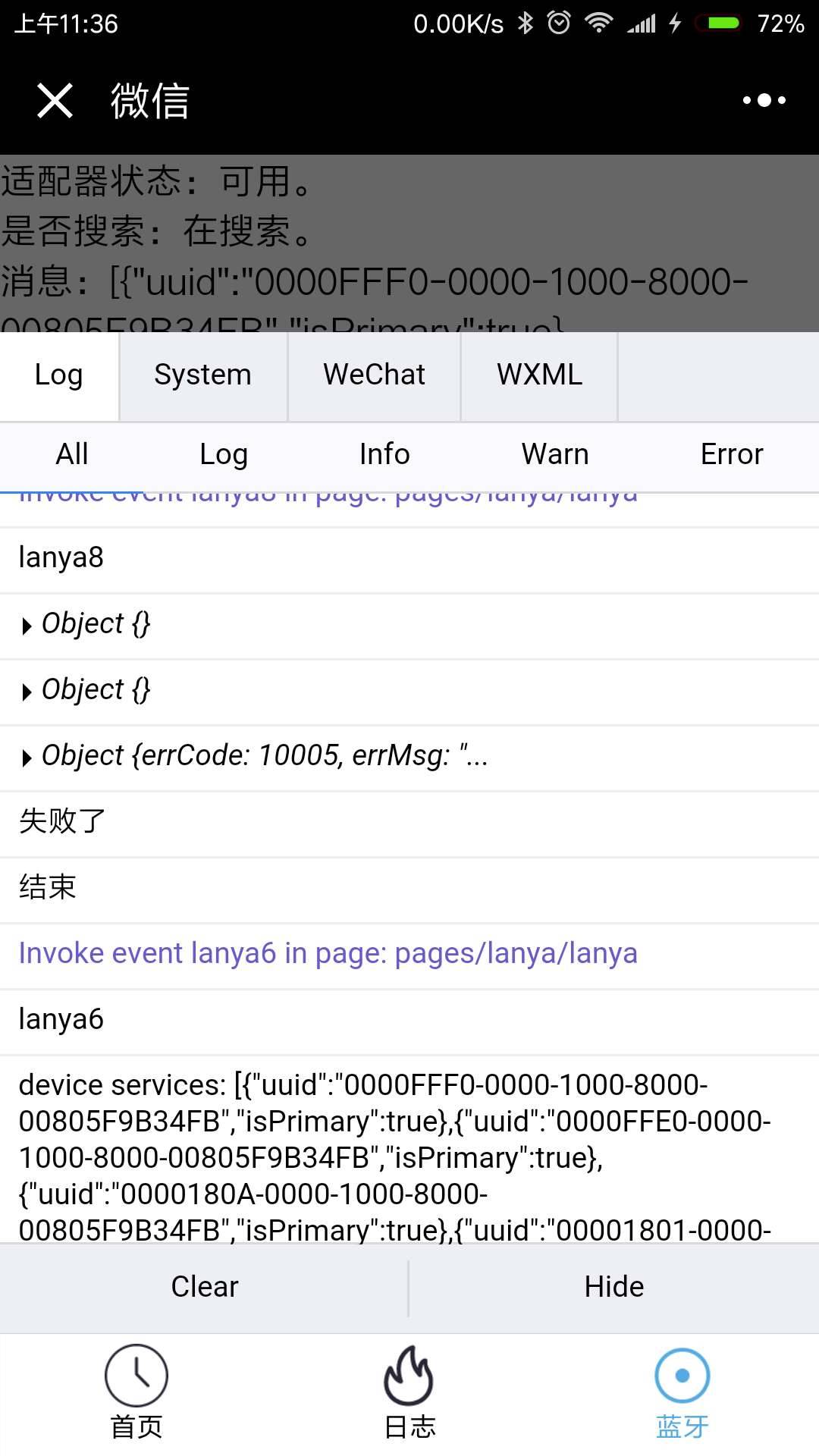Tap the Bluetooth status bar icon
This screenshot has width=819, height=1456.
coord(525,24)
